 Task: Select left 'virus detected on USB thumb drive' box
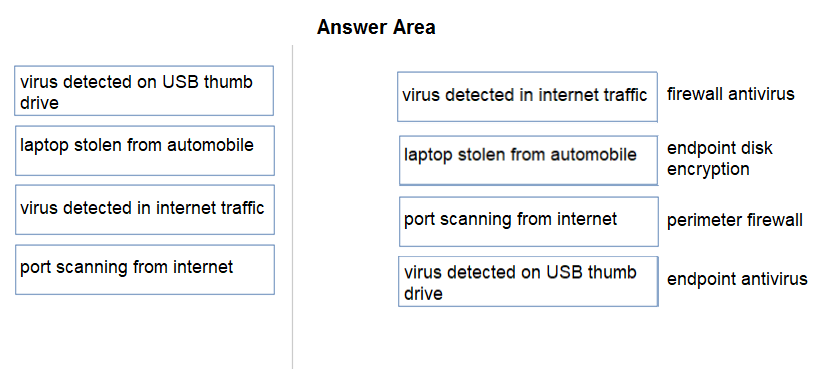click(x=144, y=91)
